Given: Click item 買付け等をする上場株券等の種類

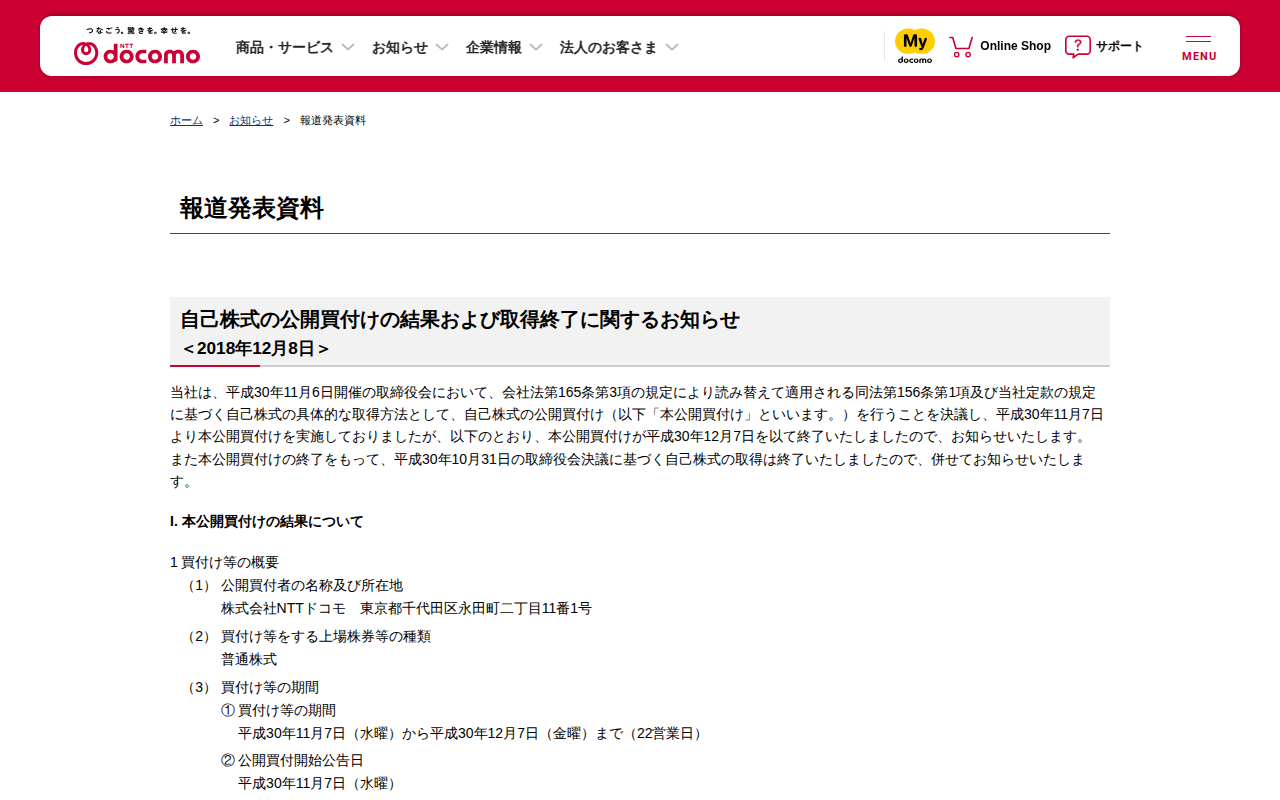Looking at the screenshot, I should coord(326,636).
